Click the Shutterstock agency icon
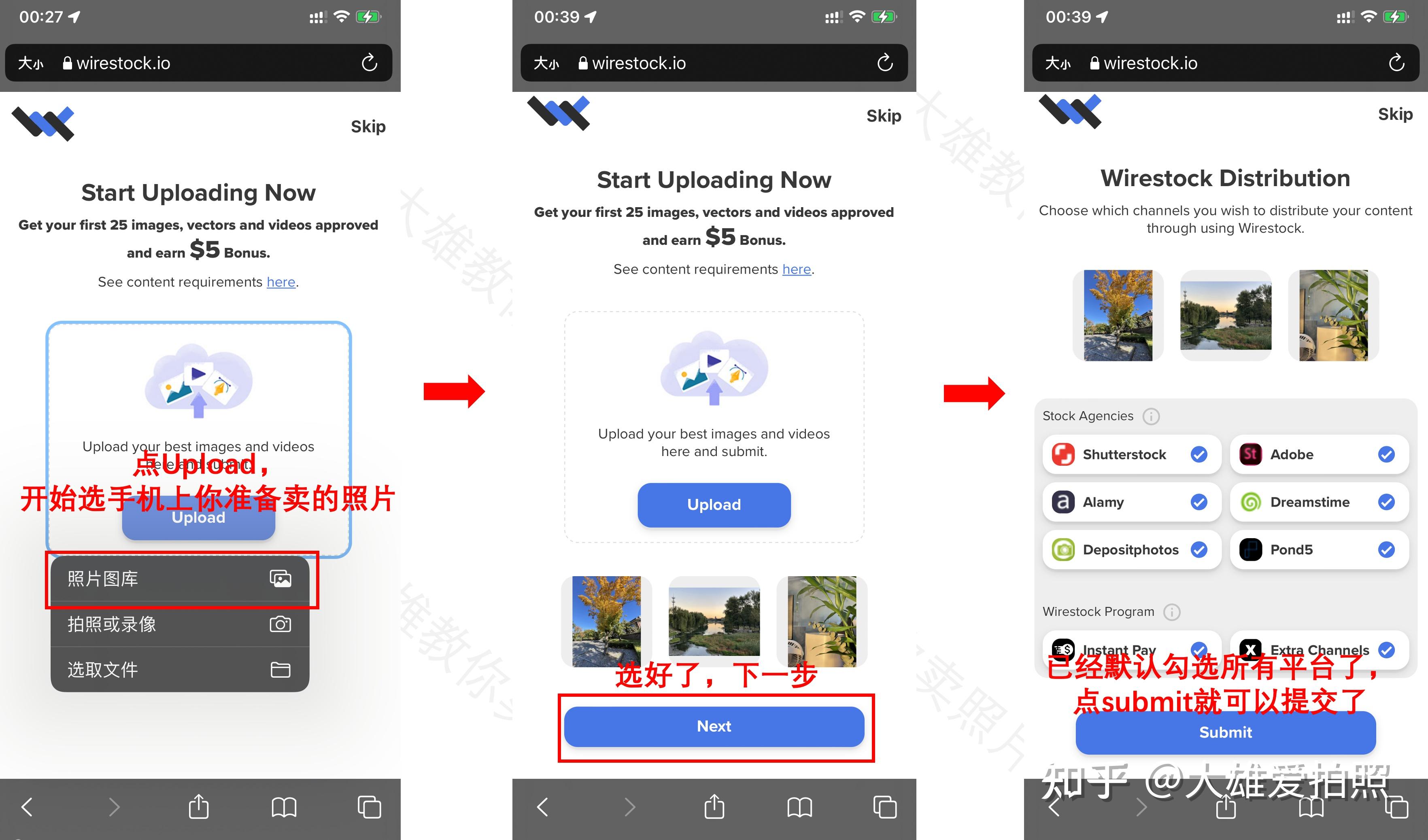The image size is (1428, 840). pyautogui.click(x=1062, y=455)
